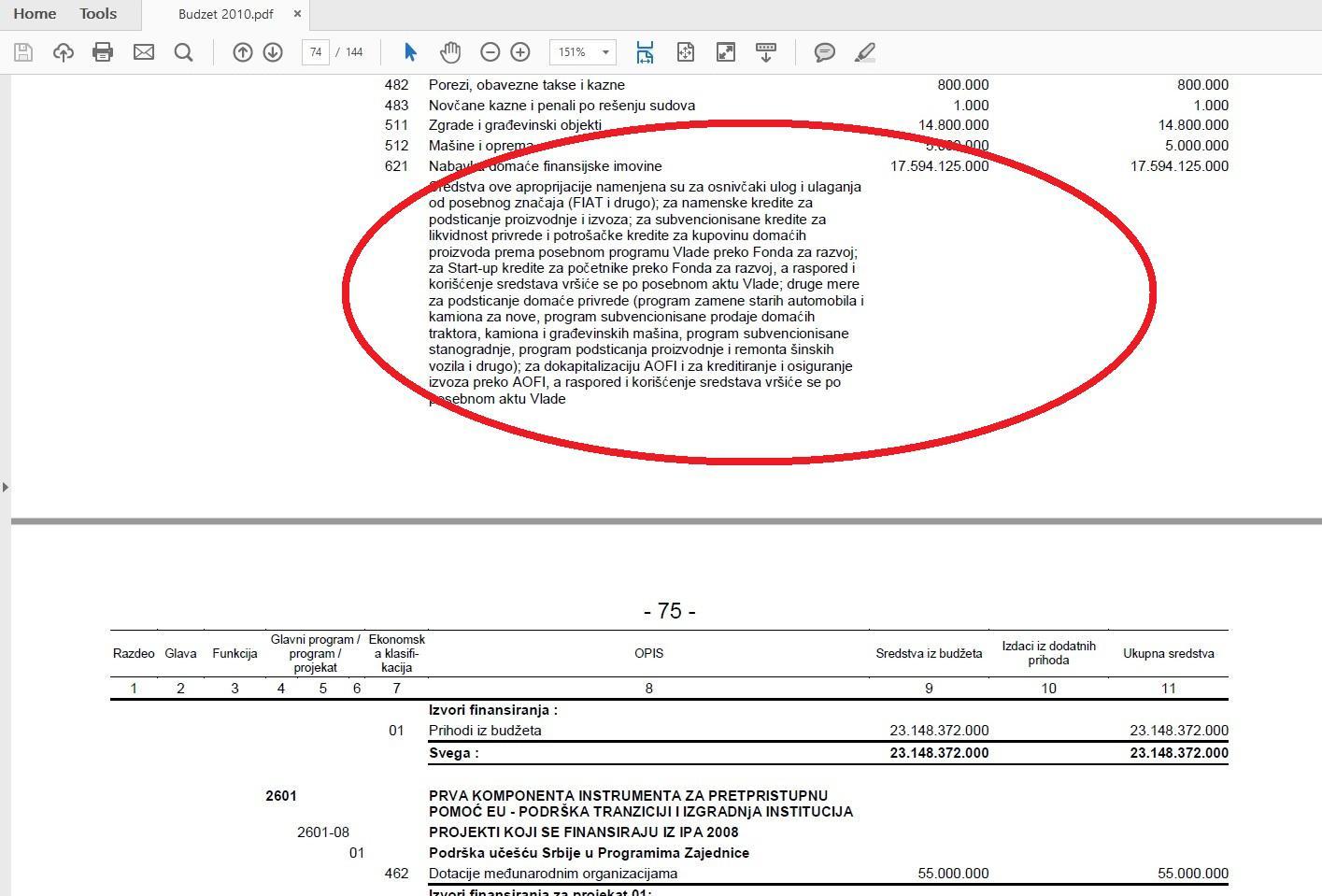This screenshot has height=896, width=1322.
Task: Click Fit to one full page icon
Action: click(x=686, y=52)
